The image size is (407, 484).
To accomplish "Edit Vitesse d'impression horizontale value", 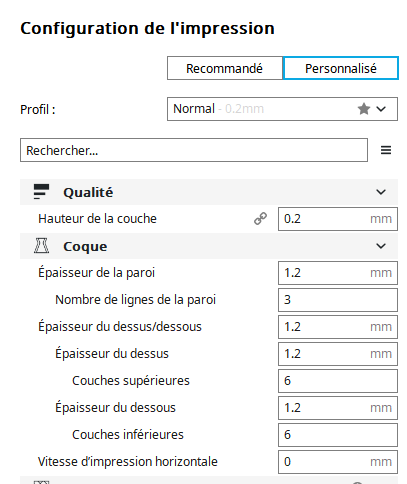I will [338, 462].
